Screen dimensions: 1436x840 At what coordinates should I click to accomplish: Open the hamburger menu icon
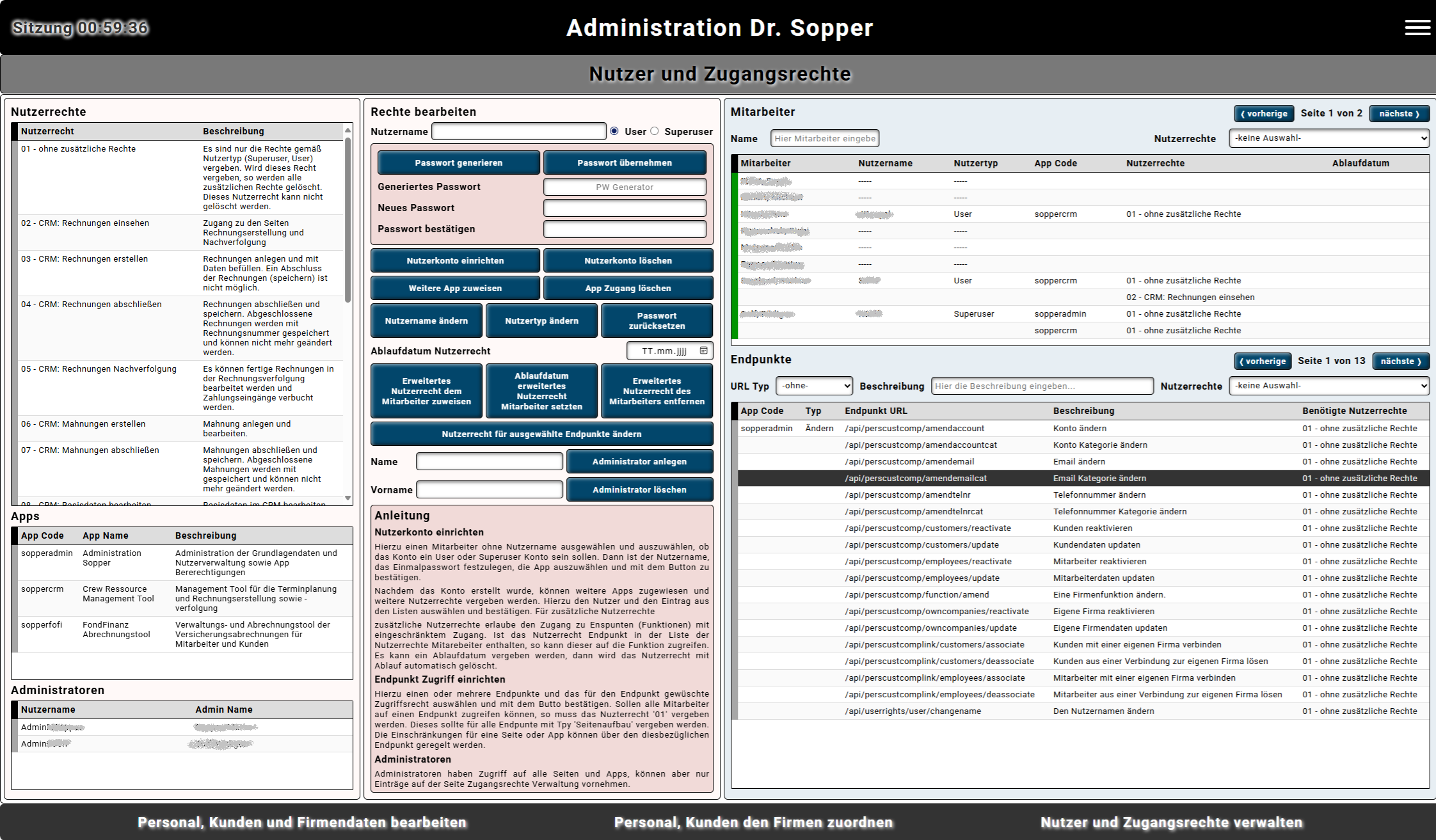tap(1417, 28)
